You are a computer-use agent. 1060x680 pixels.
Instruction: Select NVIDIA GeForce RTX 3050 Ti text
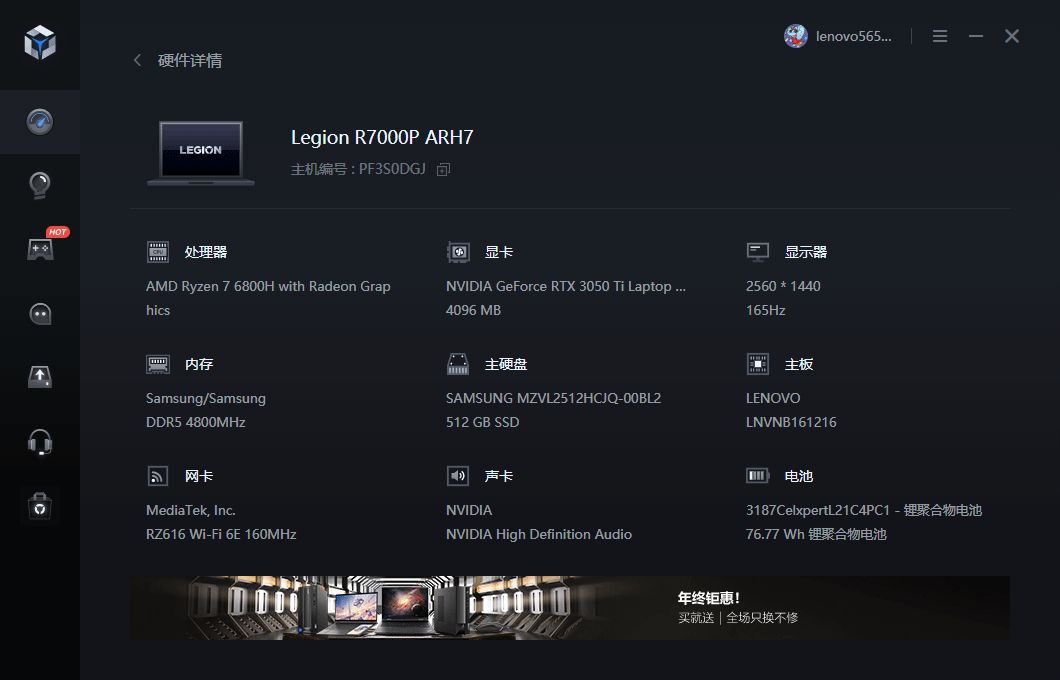566,286
